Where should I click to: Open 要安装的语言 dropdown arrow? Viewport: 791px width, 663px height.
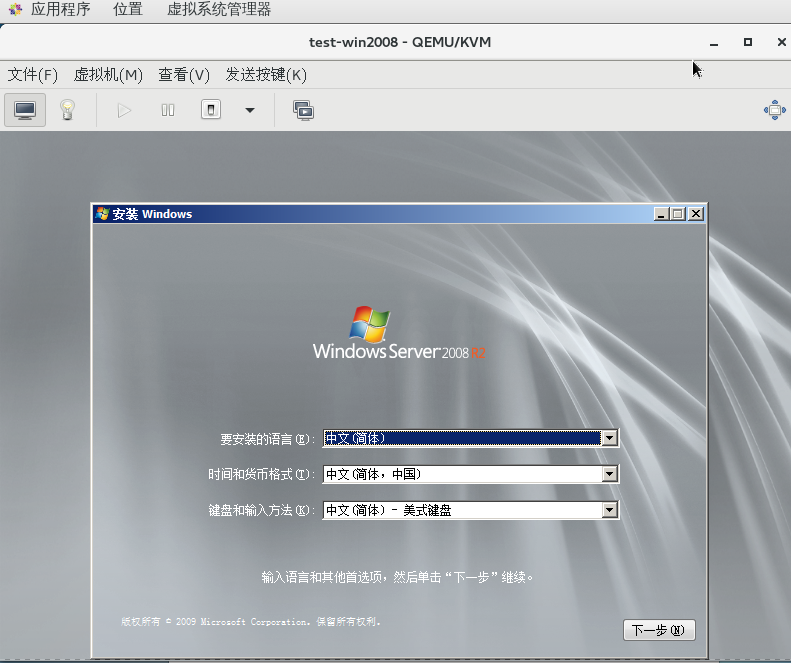pos(609,438)
